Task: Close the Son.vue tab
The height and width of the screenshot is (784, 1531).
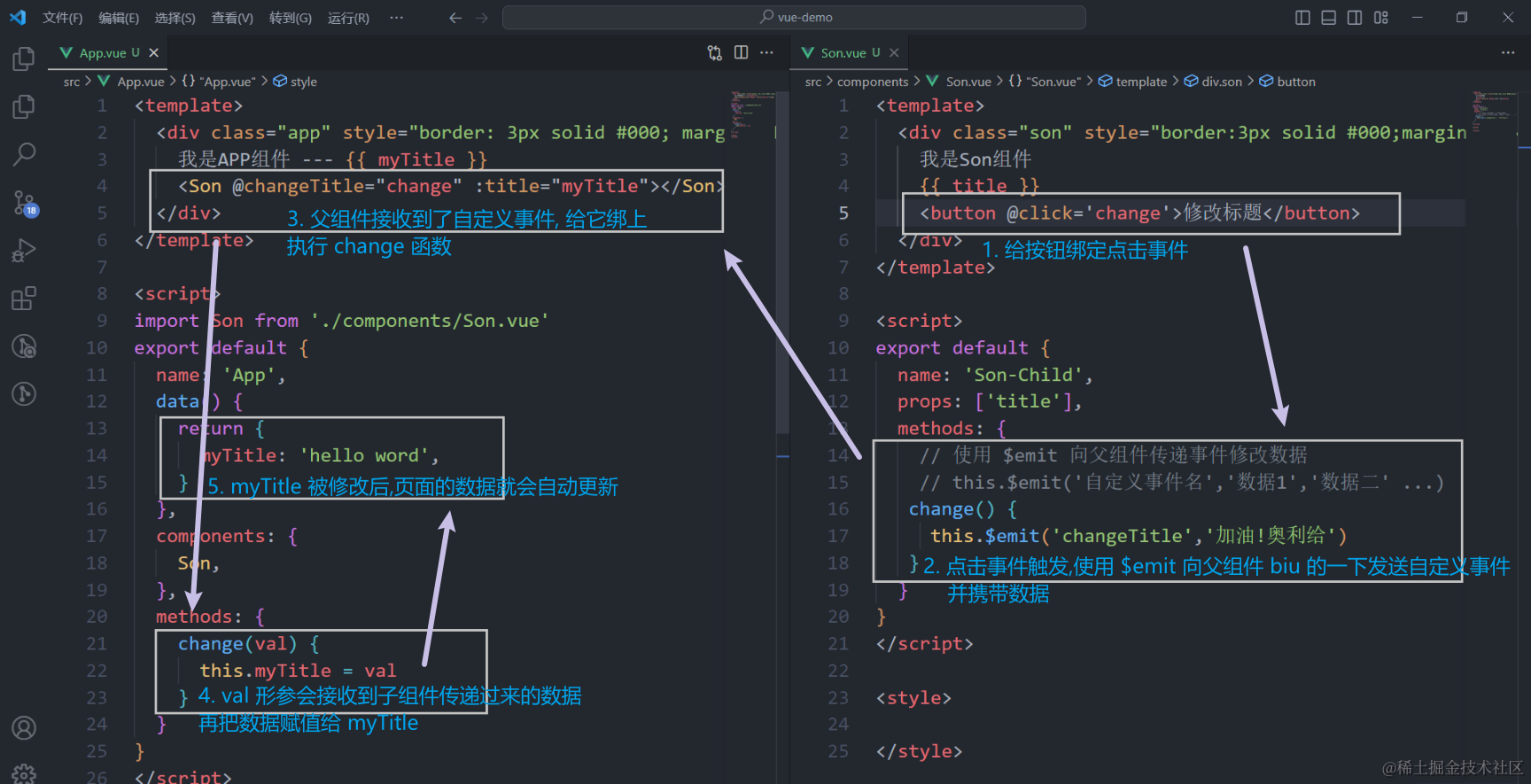Action: tap(895, 53)
